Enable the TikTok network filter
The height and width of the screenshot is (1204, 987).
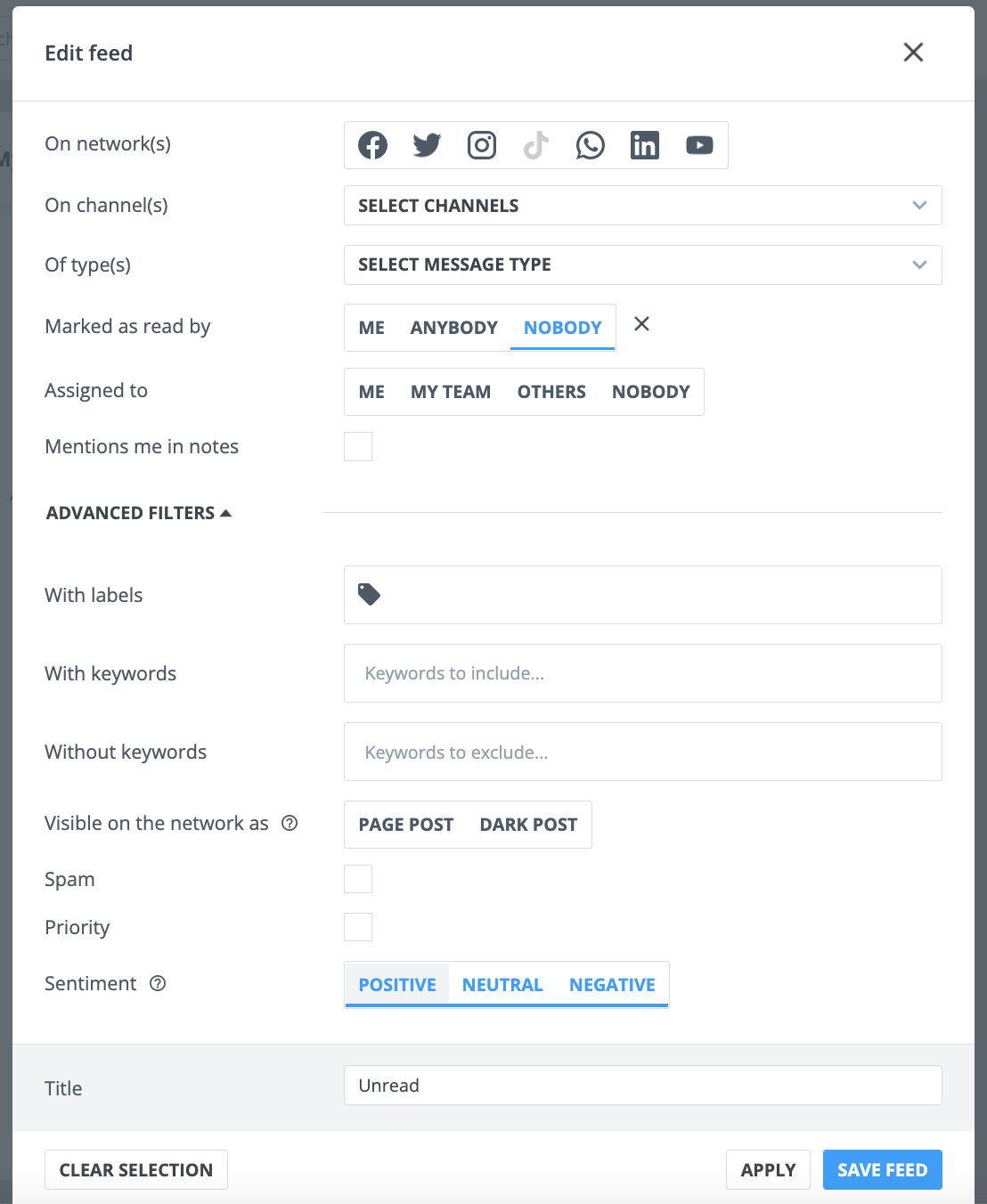pos(536,145)
